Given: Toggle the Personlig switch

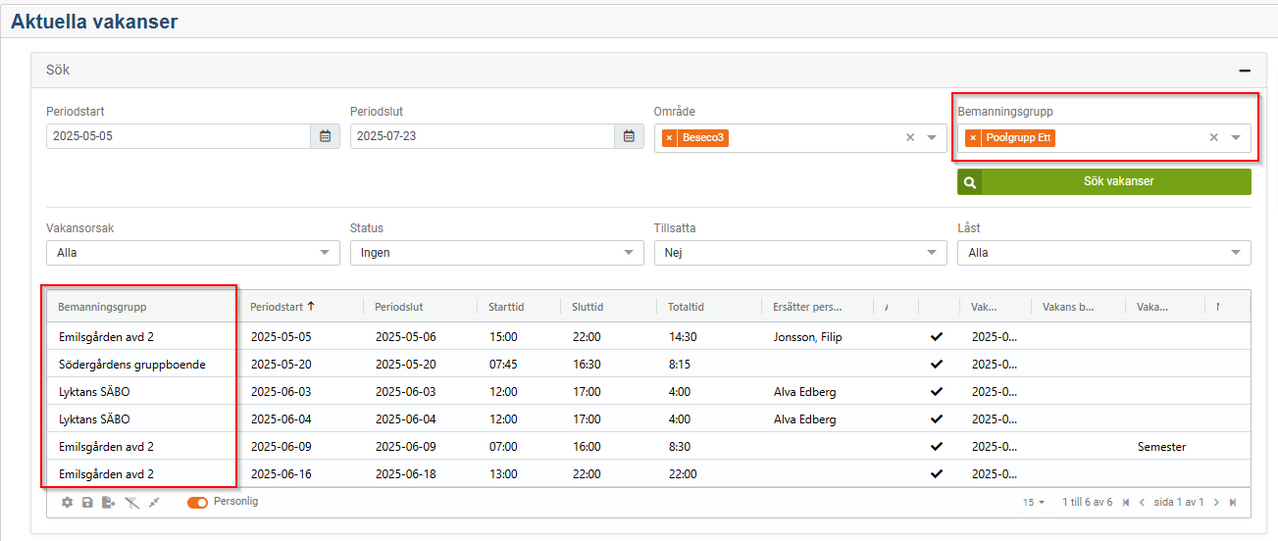Looking at the screenshot, I should click(197, 502).
